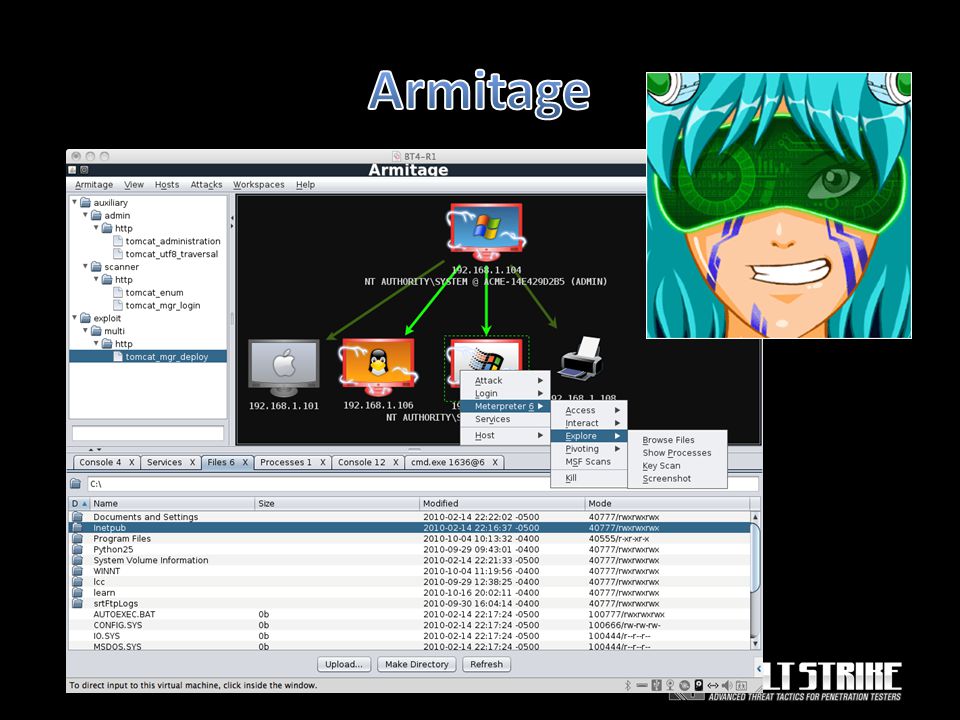This screenshot has height=720, width=960.
Task: Select the printer host icon
Action: pyautogui.click(x=582, y=359)
